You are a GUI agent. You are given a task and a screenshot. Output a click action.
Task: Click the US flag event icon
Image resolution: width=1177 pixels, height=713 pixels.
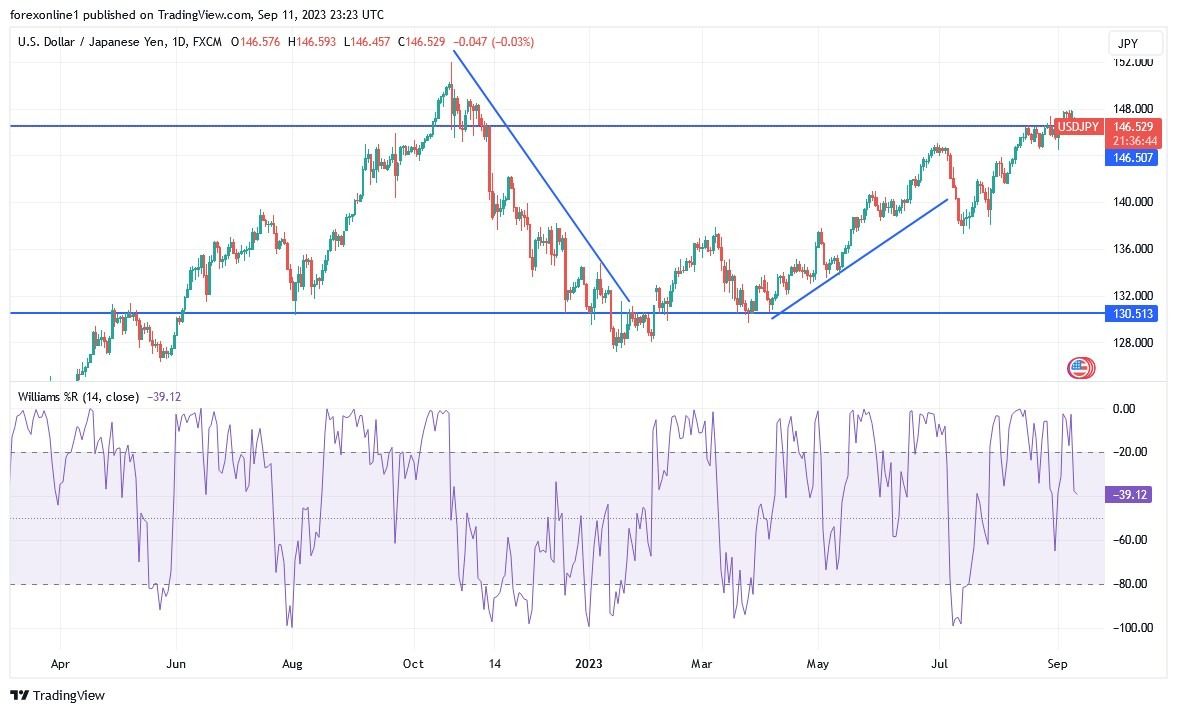(x=1079, y=368)
